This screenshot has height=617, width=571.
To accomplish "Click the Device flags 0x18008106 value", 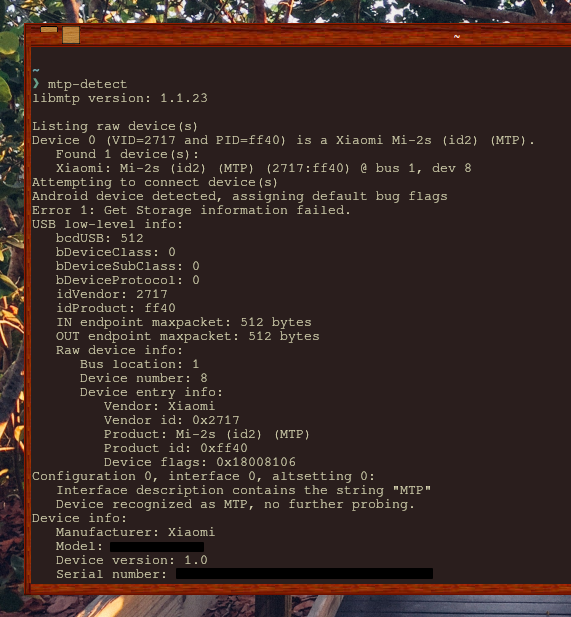I will [256, 462].
